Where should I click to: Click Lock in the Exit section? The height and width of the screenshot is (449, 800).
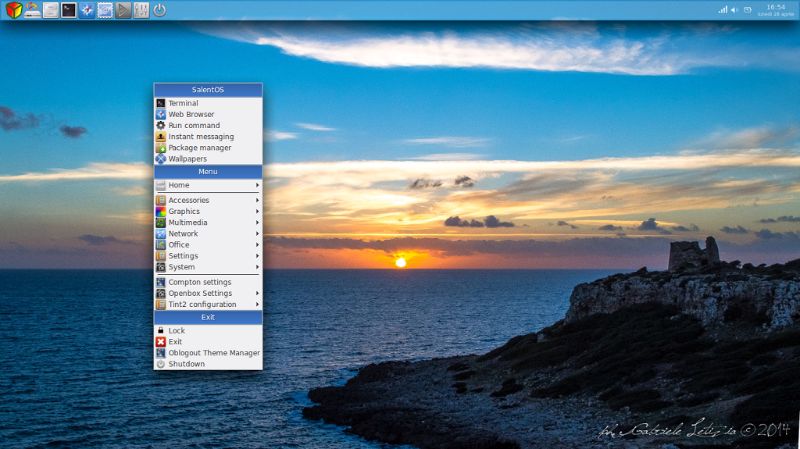click(x=176, y=330)
